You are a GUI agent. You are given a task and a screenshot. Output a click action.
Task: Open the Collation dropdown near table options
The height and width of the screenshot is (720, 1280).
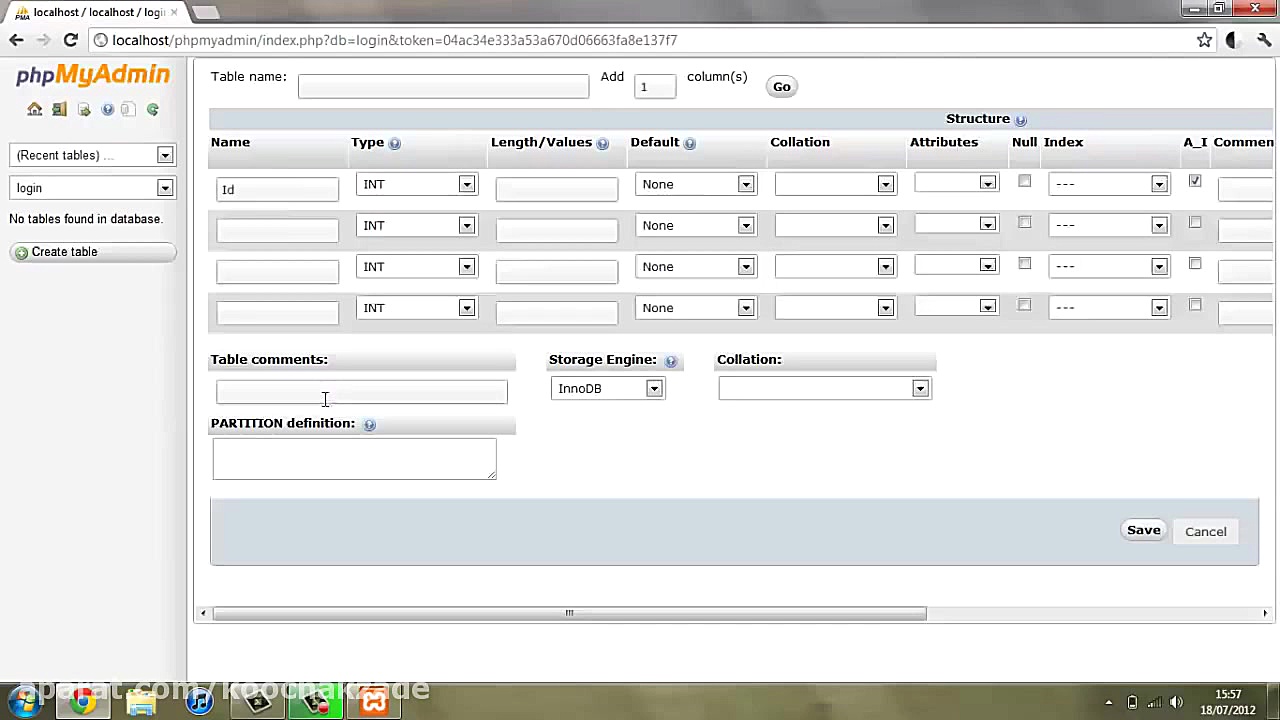coord(918,388)
